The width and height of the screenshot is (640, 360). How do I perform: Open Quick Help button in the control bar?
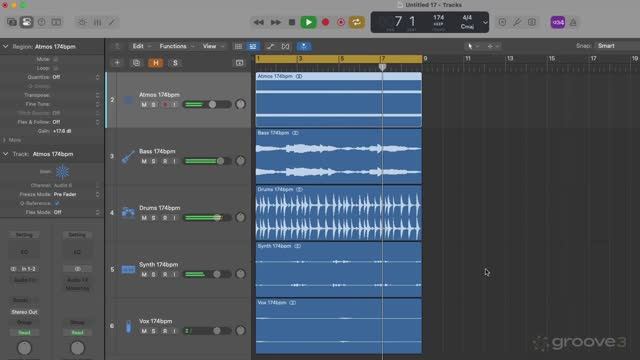tap(42, 22)
